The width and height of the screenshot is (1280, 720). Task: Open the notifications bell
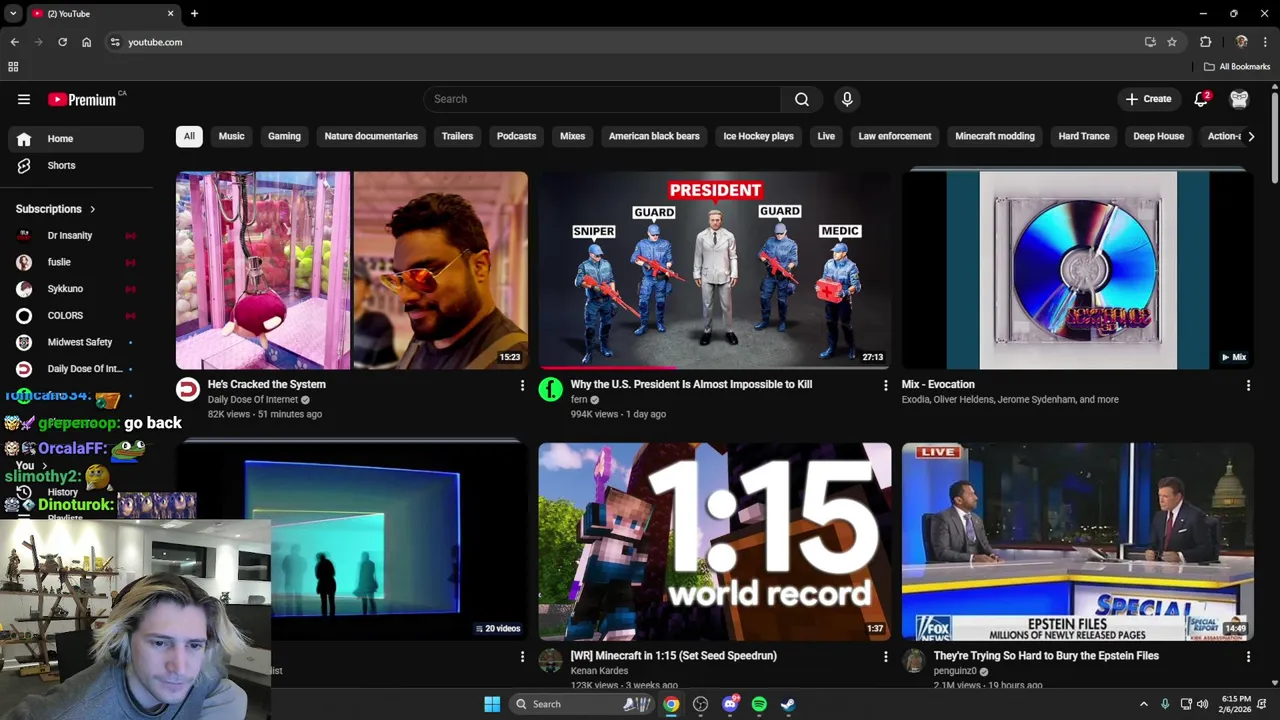click(1201, 99)
